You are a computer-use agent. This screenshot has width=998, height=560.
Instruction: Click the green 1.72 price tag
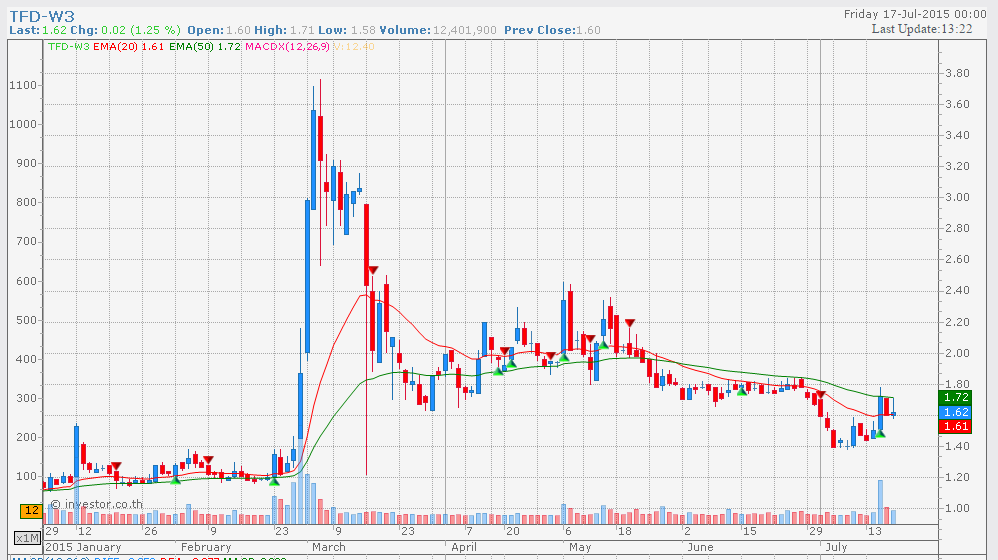pos(955,397)
